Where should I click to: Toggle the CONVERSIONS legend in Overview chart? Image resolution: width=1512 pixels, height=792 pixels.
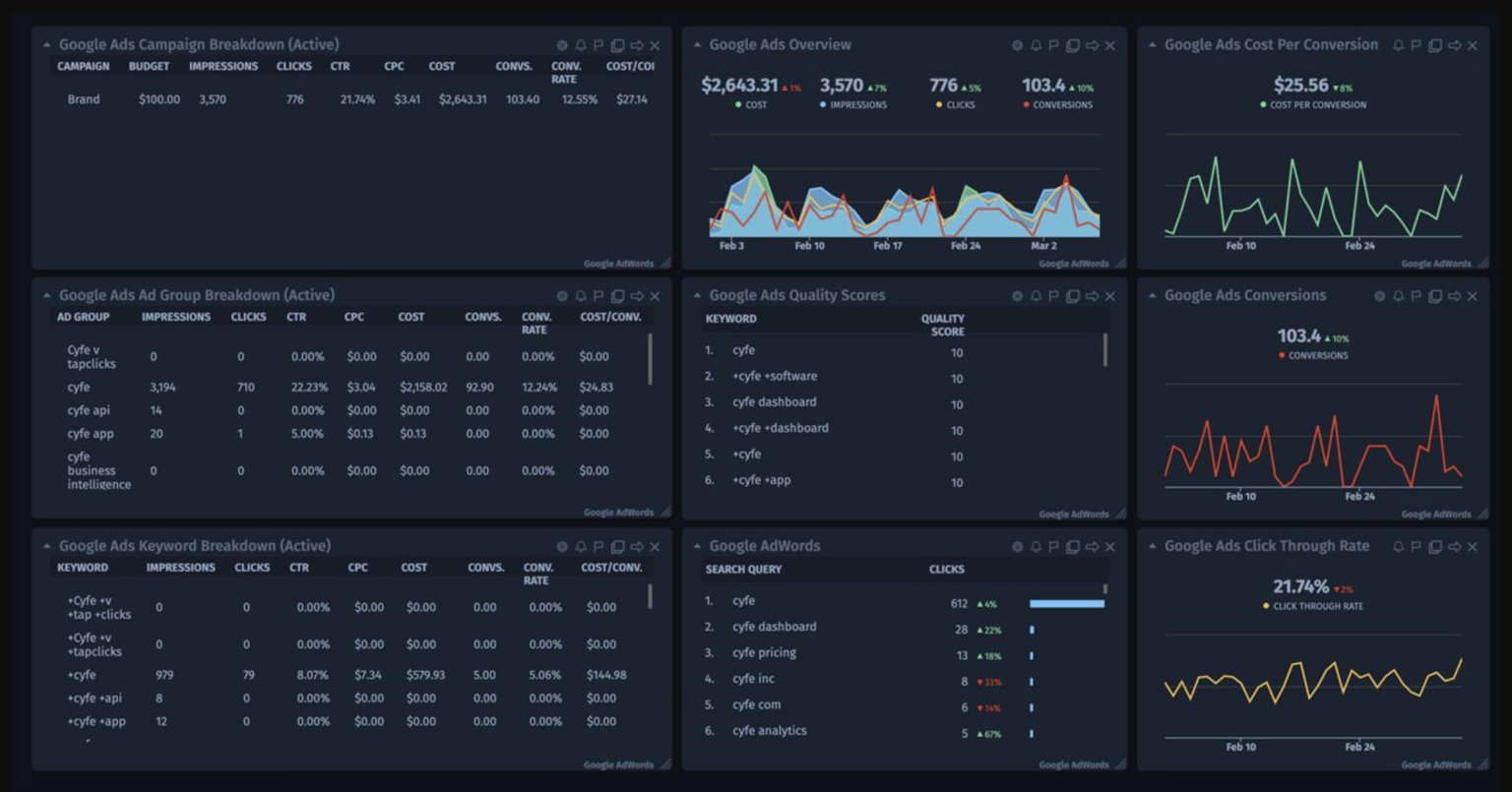pos(1056,105)
